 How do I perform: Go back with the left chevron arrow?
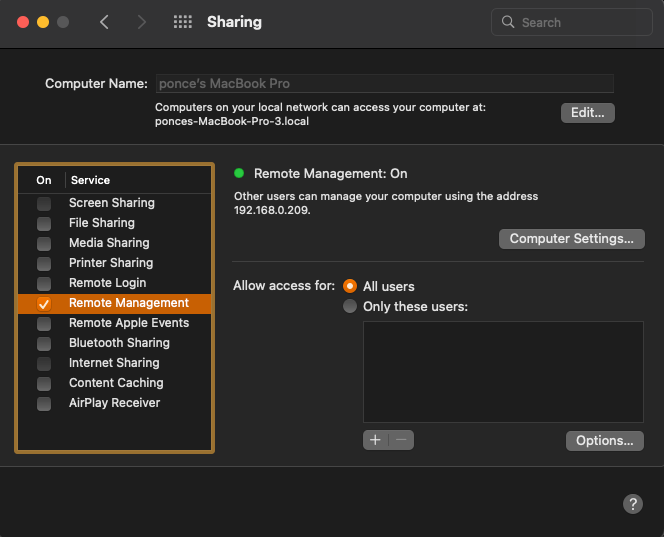click(104, 22)
